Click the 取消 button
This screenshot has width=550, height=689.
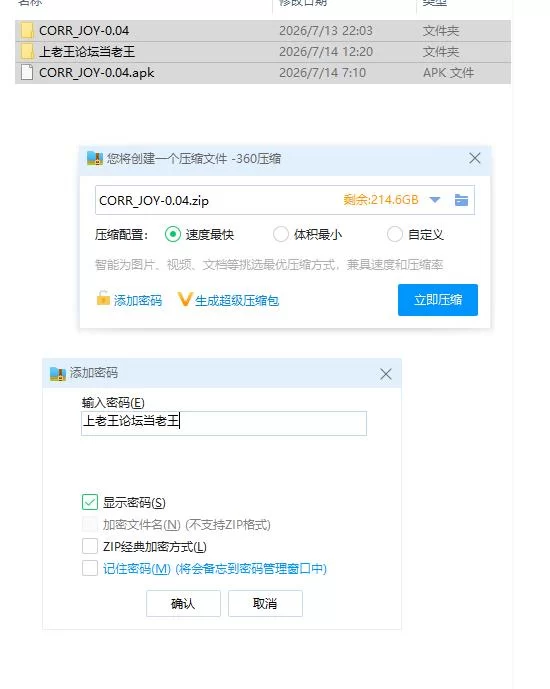[x=265, y=603]
